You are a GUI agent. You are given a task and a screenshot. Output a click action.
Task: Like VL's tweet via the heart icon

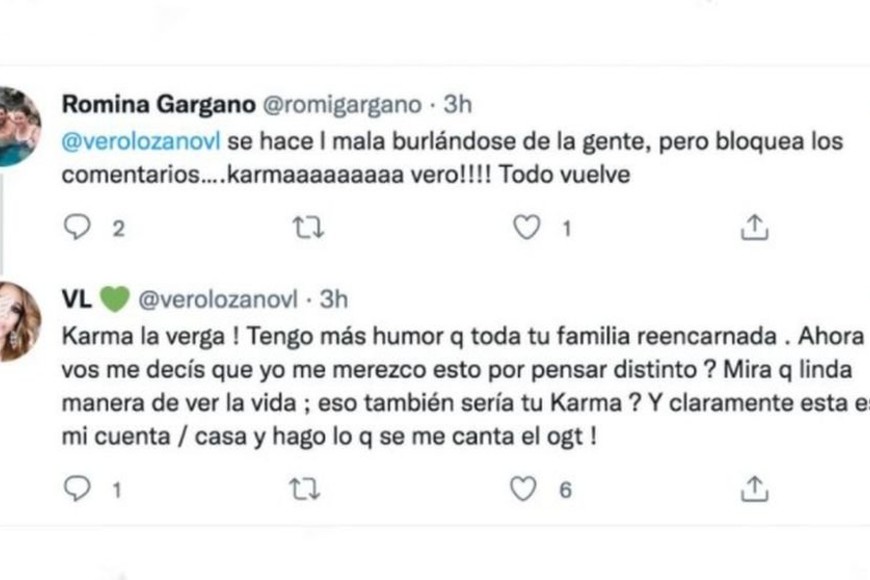pyautogui.click(x=522, y=489)
